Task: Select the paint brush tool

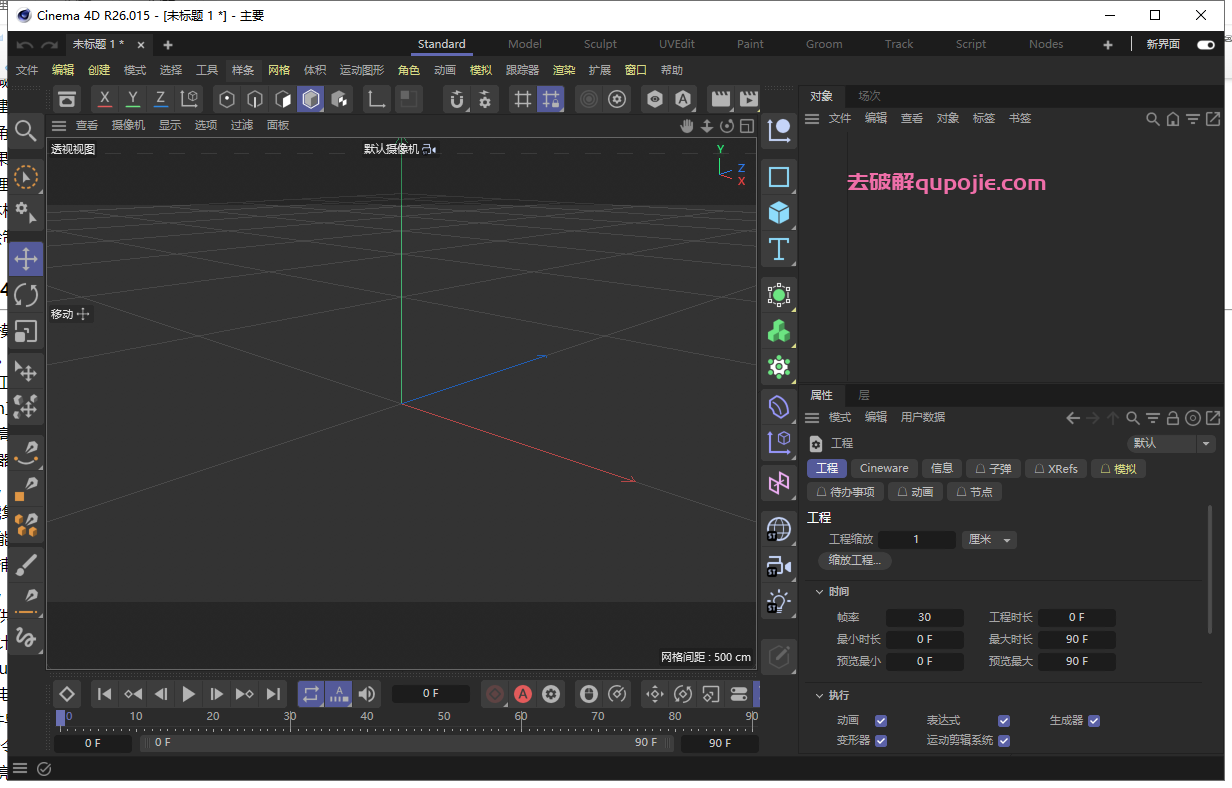Action: click(26, 563)
